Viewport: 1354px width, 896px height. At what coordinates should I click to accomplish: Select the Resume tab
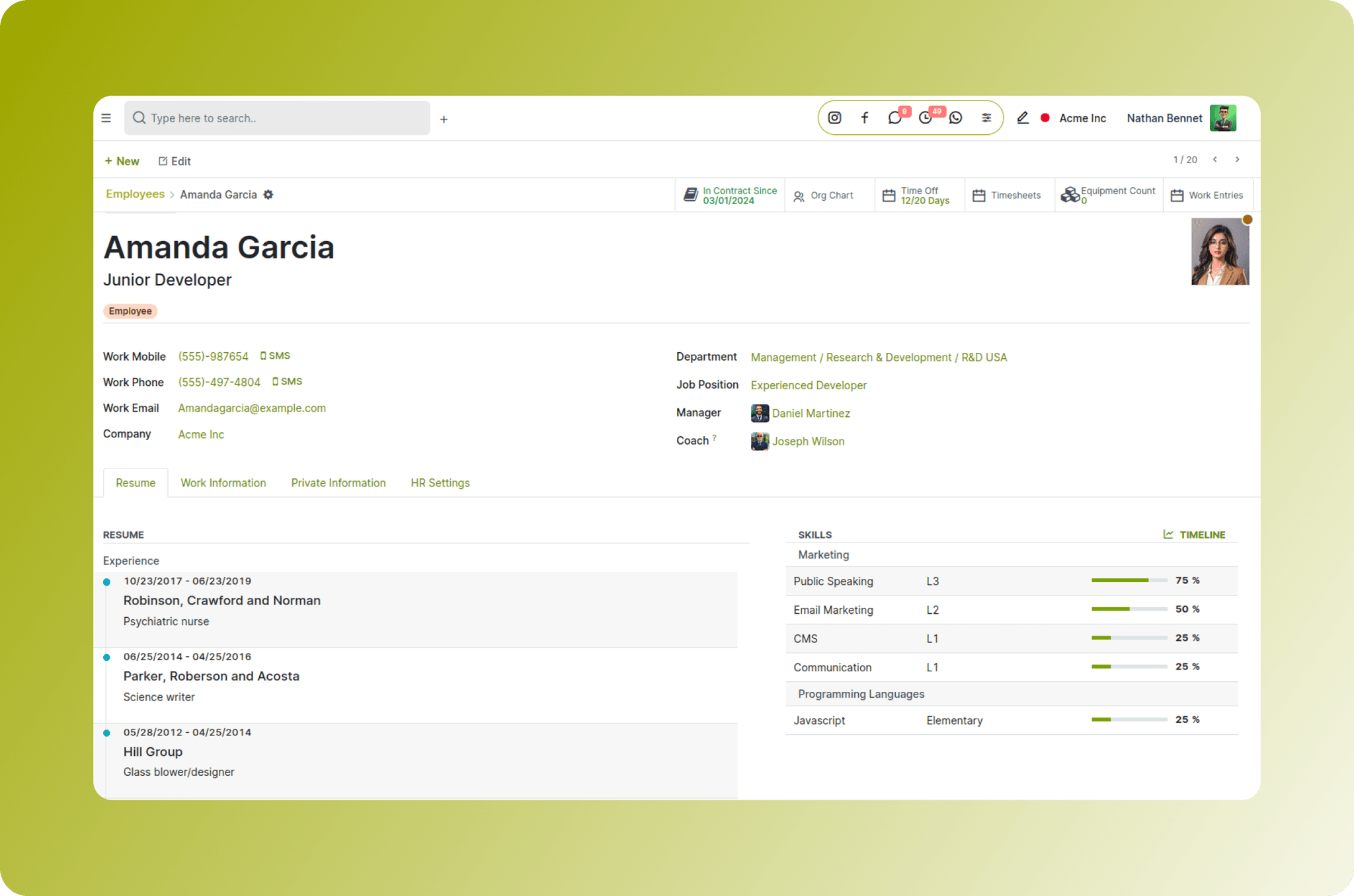pos(136,483)
